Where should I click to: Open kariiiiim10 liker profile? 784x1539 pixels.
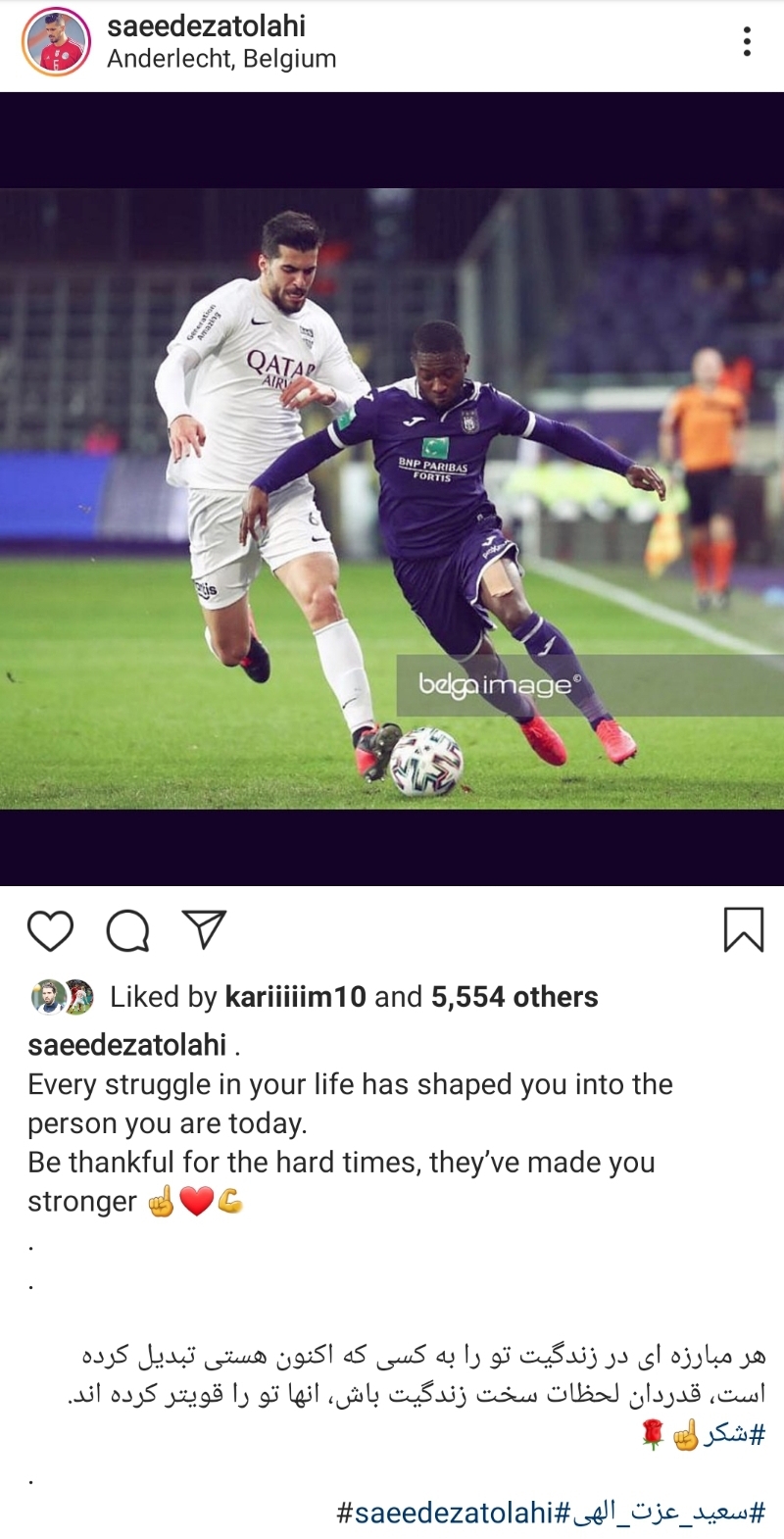pos(295,997)
